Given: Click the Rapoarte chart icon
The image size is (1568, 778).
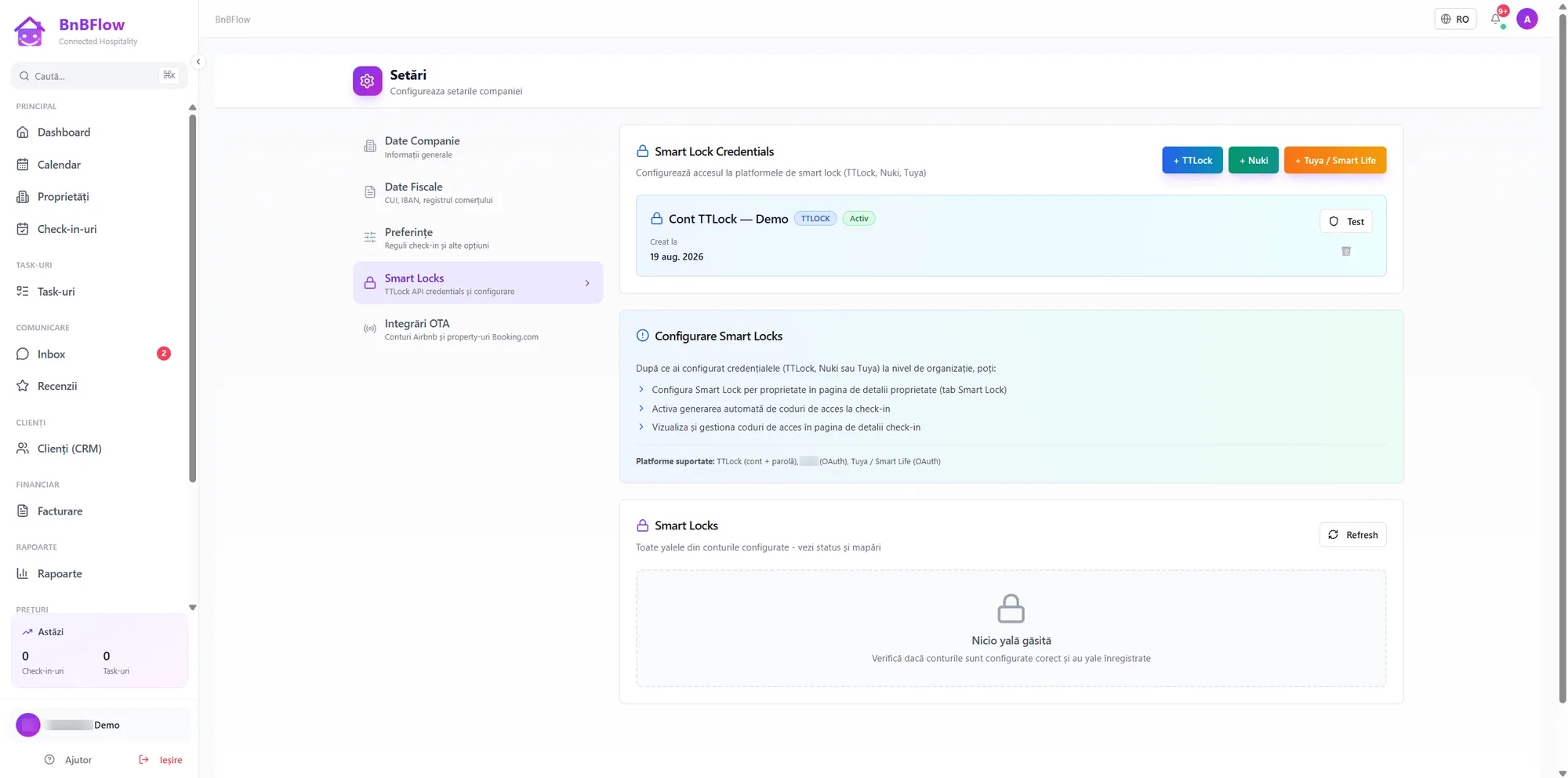Looking at the screenshot, I should pos(23,573).
